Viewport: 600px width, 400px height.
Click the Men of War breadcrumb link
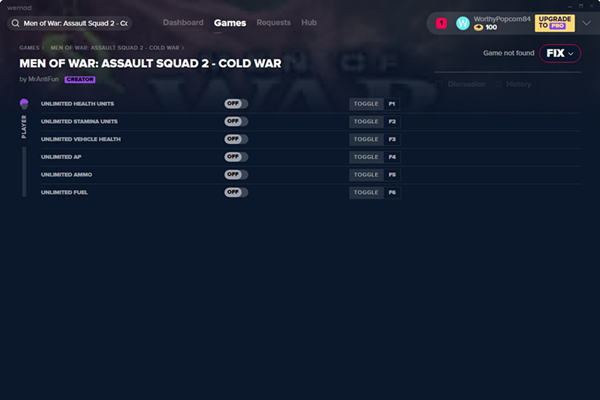tap(115, 48)
